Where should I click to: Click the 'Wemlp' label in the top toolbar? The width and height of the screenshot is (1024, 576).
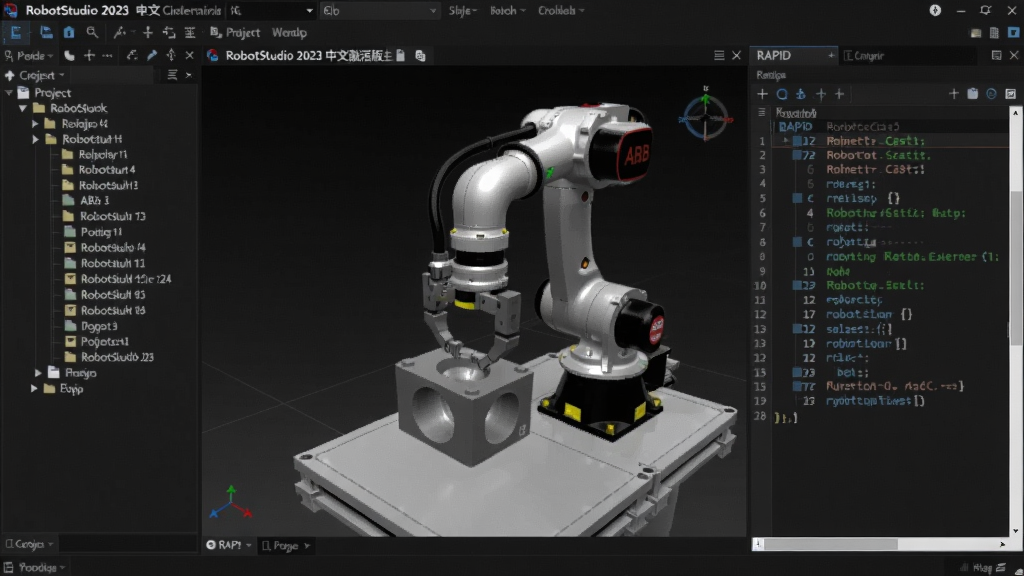(x=289, y=32)
